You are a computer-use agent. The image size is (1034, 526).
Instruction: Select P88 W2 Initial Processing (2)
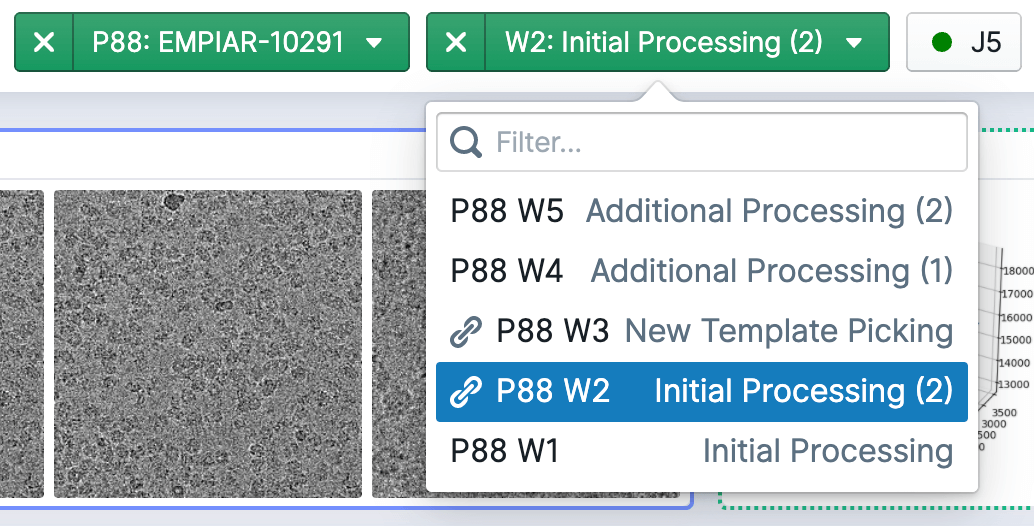702,392
